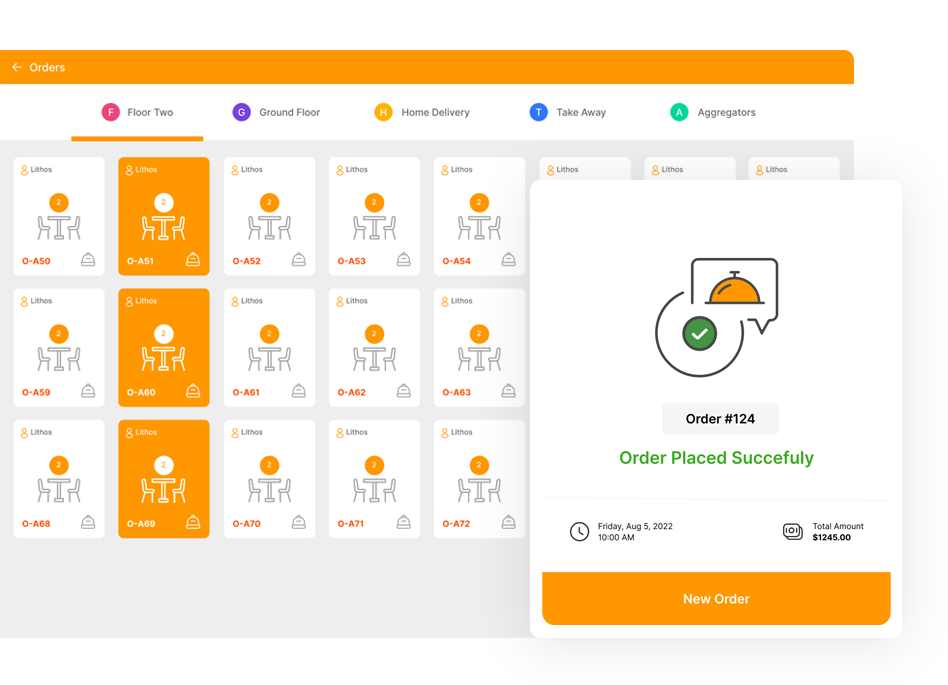Select the Floor Two tab
948x685 pixels.
[x=137, y=112]
